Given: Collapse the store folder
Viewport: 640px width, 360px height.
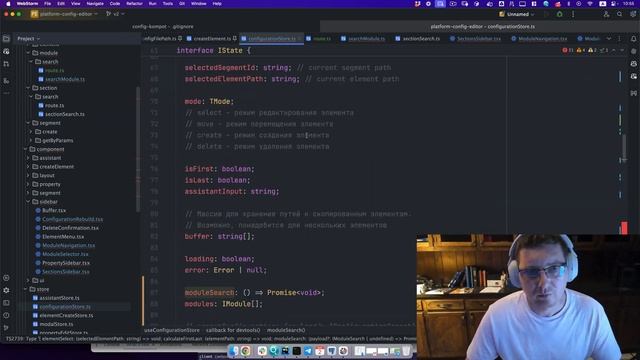Looking at the screenshot, I should [x=25, y=289].
